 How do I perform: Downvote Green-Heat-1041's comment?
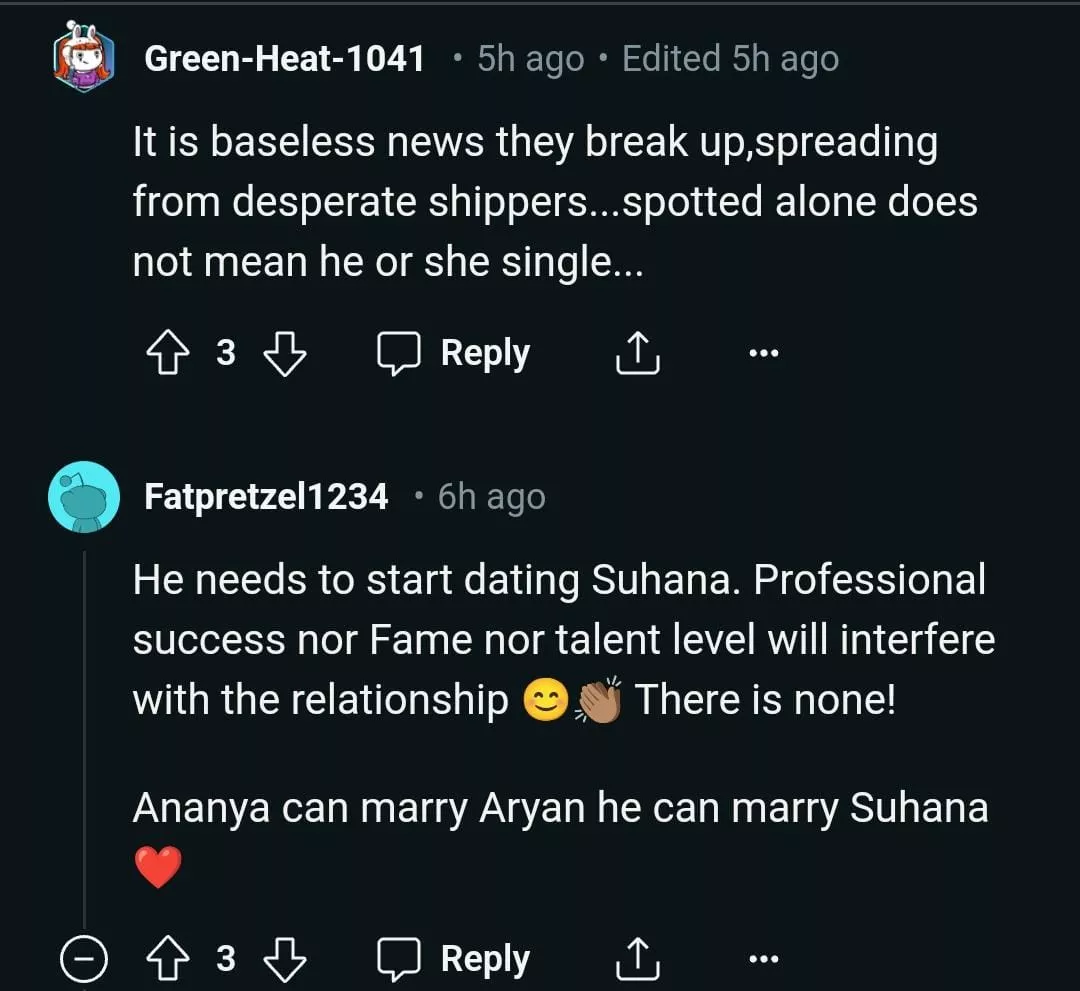(x=285, y=354)
